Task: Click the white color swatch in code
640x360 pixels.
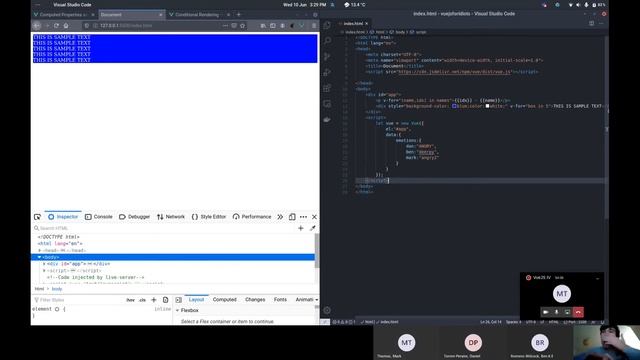Action: (487, 106)
